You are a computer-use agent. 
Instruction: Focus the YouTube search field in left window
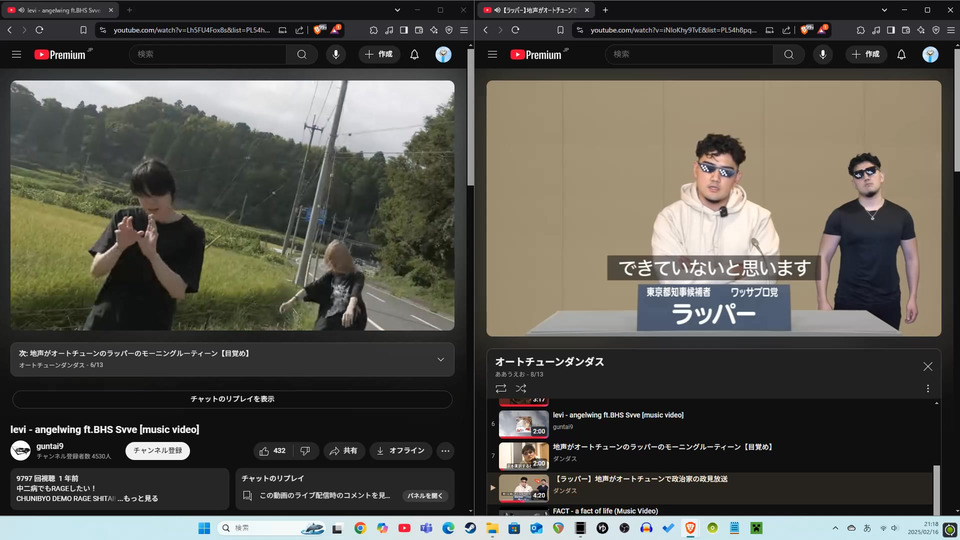click(x=208, y=54)
